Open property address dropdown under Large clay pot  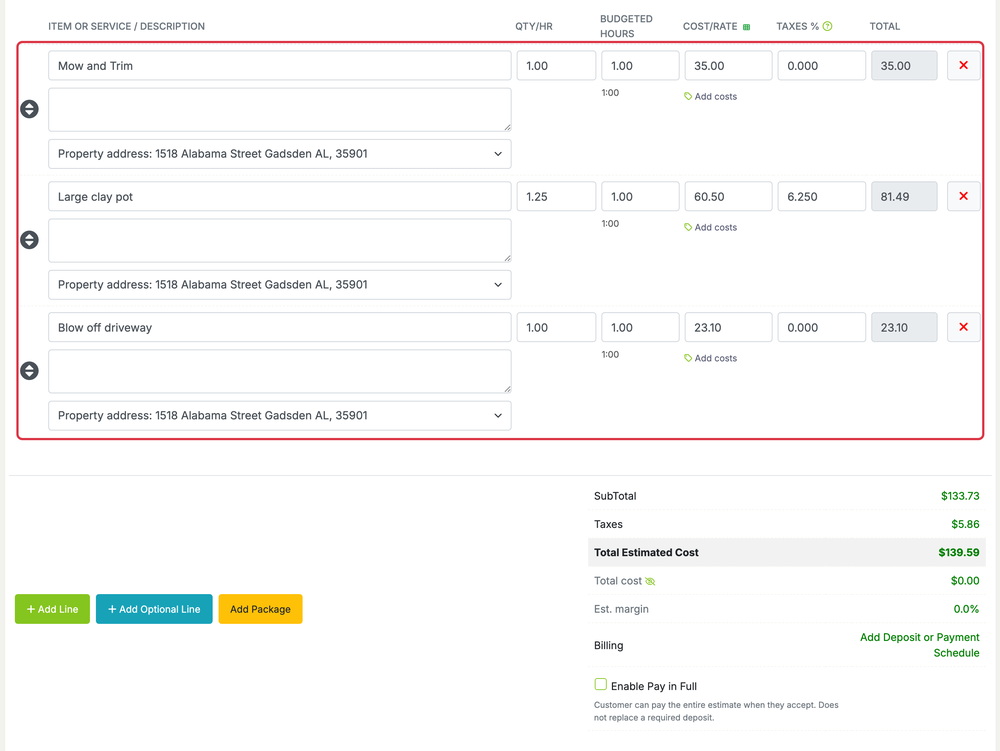(279, 284)
